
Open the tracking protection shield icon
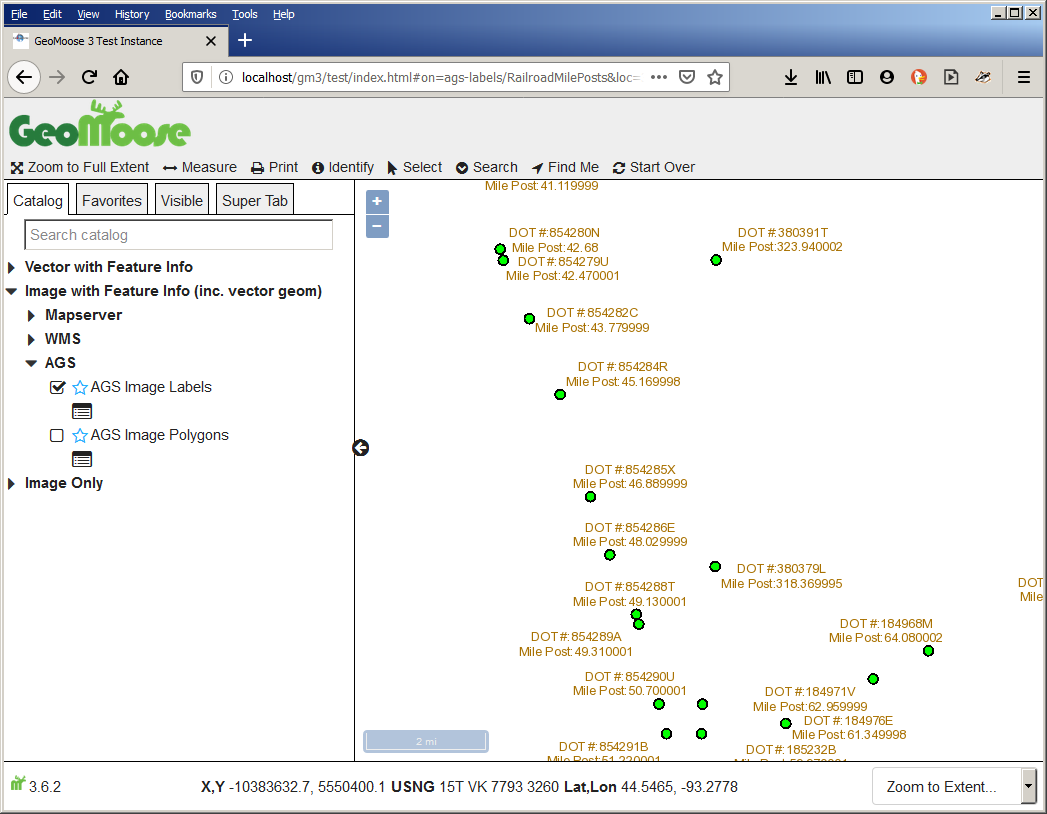coord(197,77)
